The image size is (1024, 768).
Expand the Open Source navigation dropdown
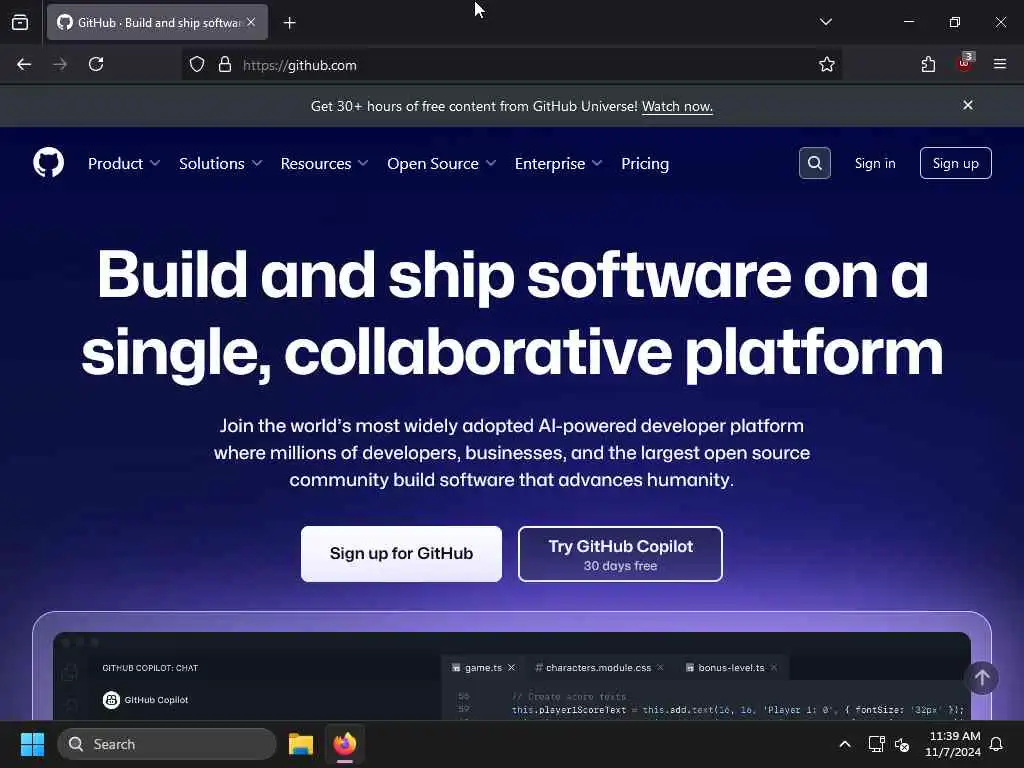click(x=441, y=163)
